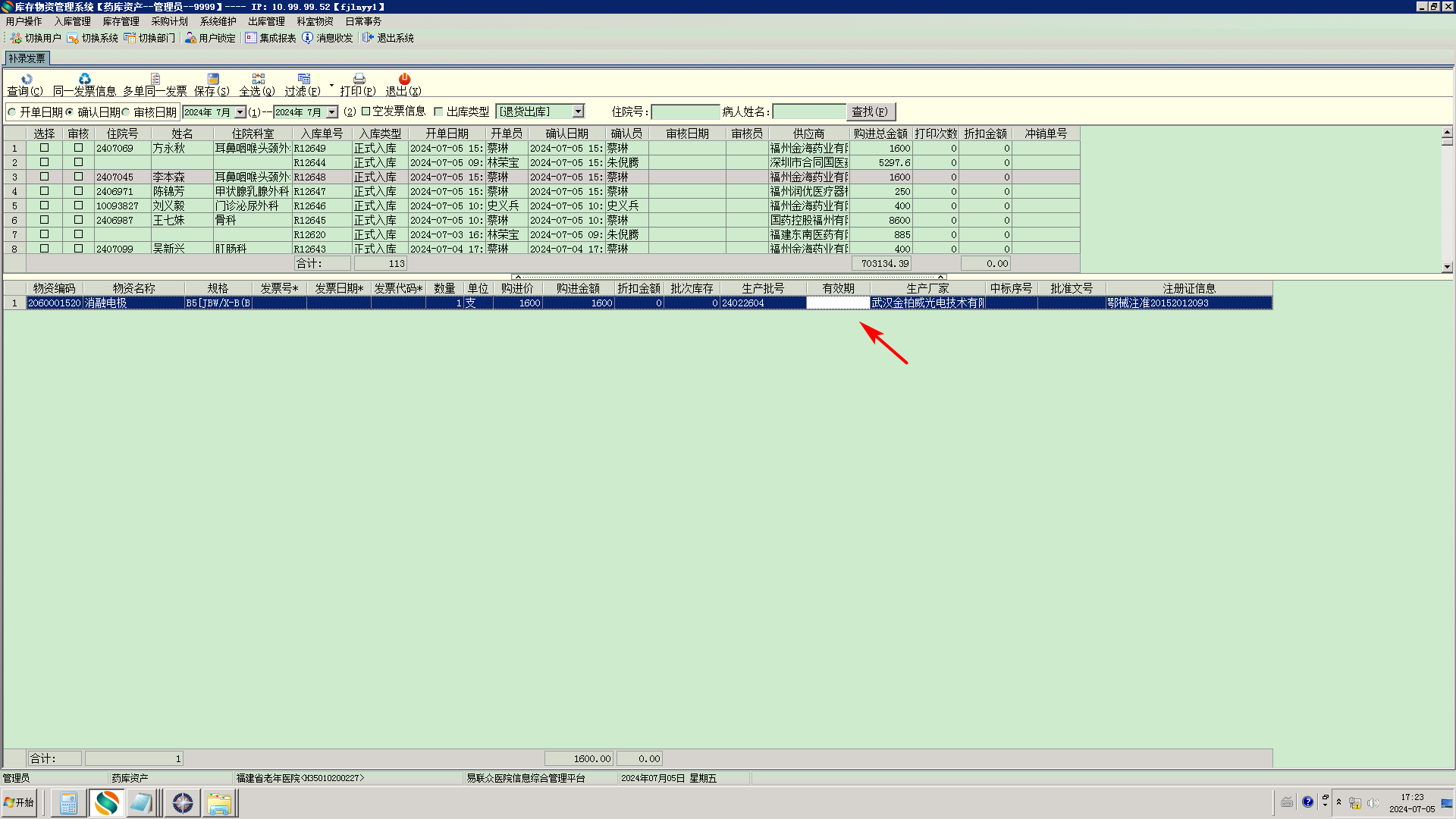This screenshot has width=1456, height=819.
Task: Click the 同一发票信息 recycle icon
Action: pos(84,79)
